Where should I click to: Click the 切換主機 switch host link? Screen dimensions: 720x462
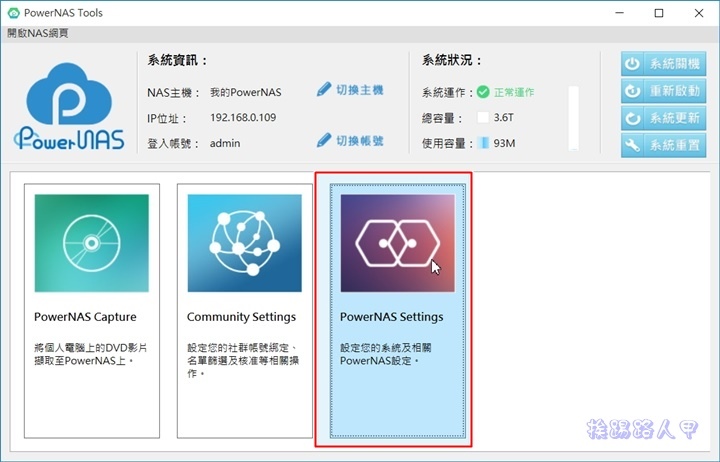(x=359, y=90)
